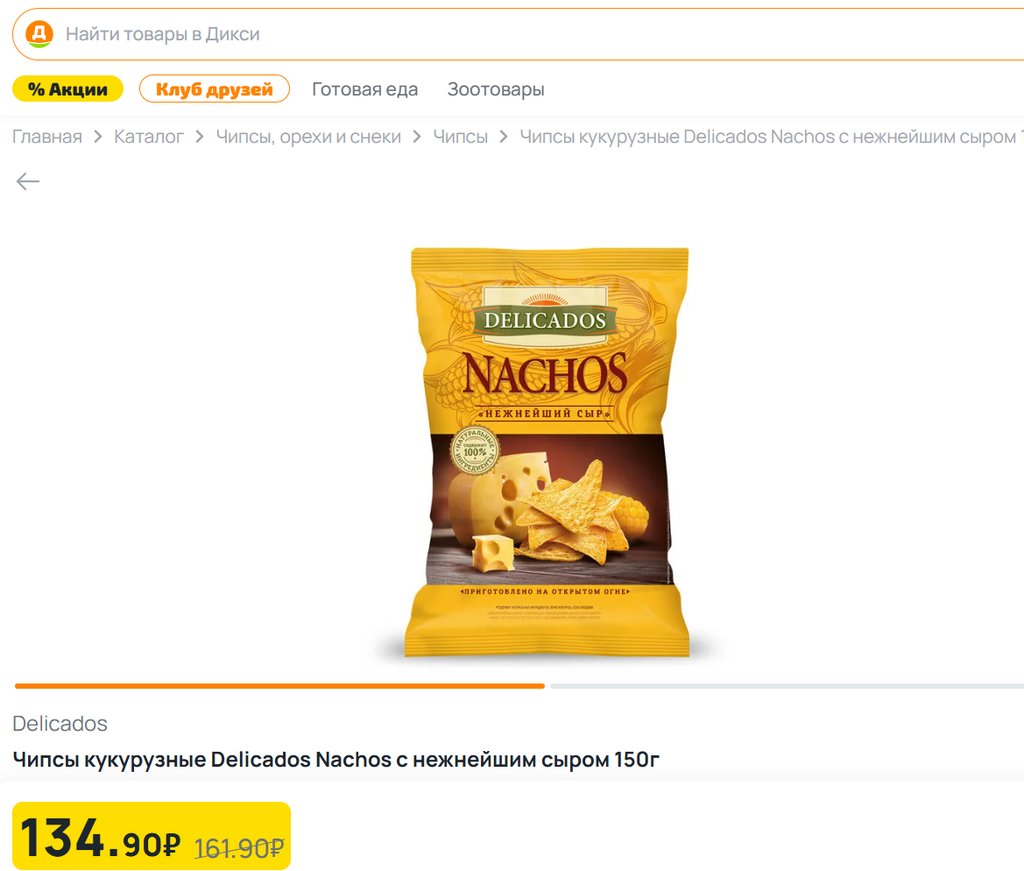Select Готовая еда menu item
This screenshot has width=1024, height=871.
click(x=365, y=89)
